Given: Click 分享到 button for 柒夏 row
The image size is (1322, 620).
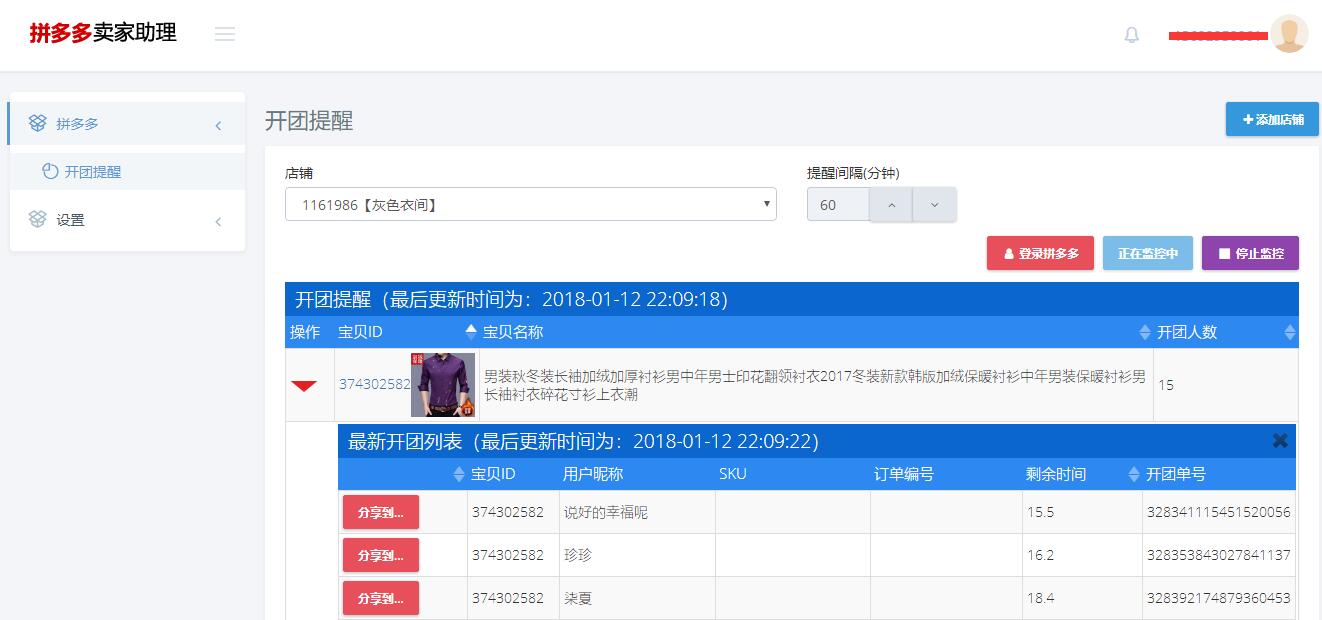Looking at the screenshot, I should [381, 598].
